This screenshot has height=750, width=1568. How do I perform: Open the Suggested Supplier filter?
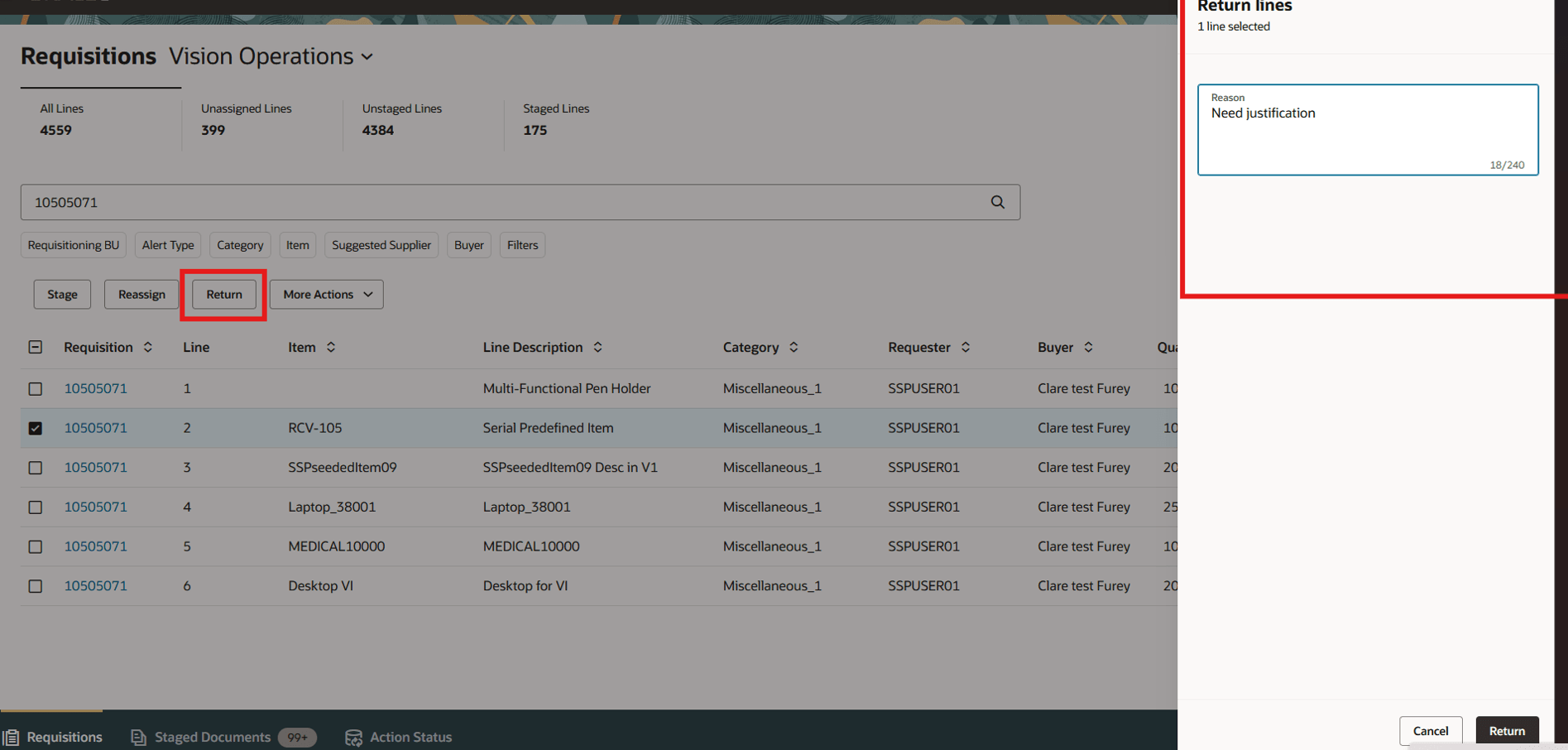[x=381, y=245]
